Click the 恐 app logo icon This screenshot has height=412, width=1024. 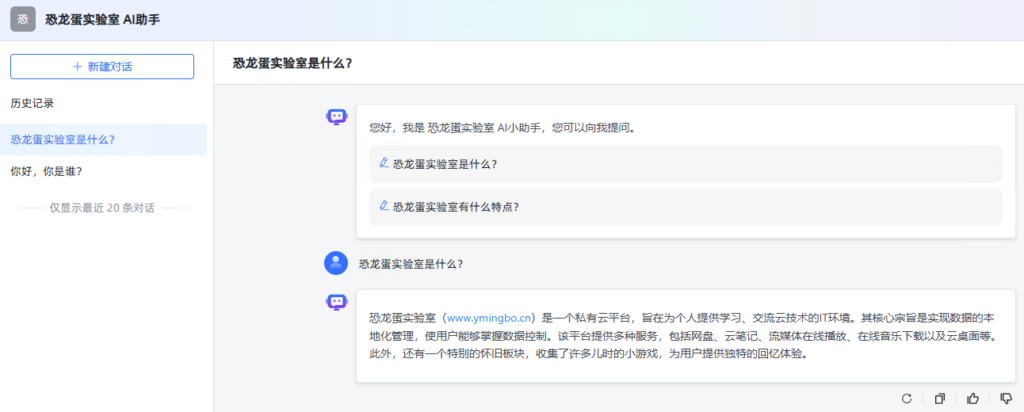(23, 20)
